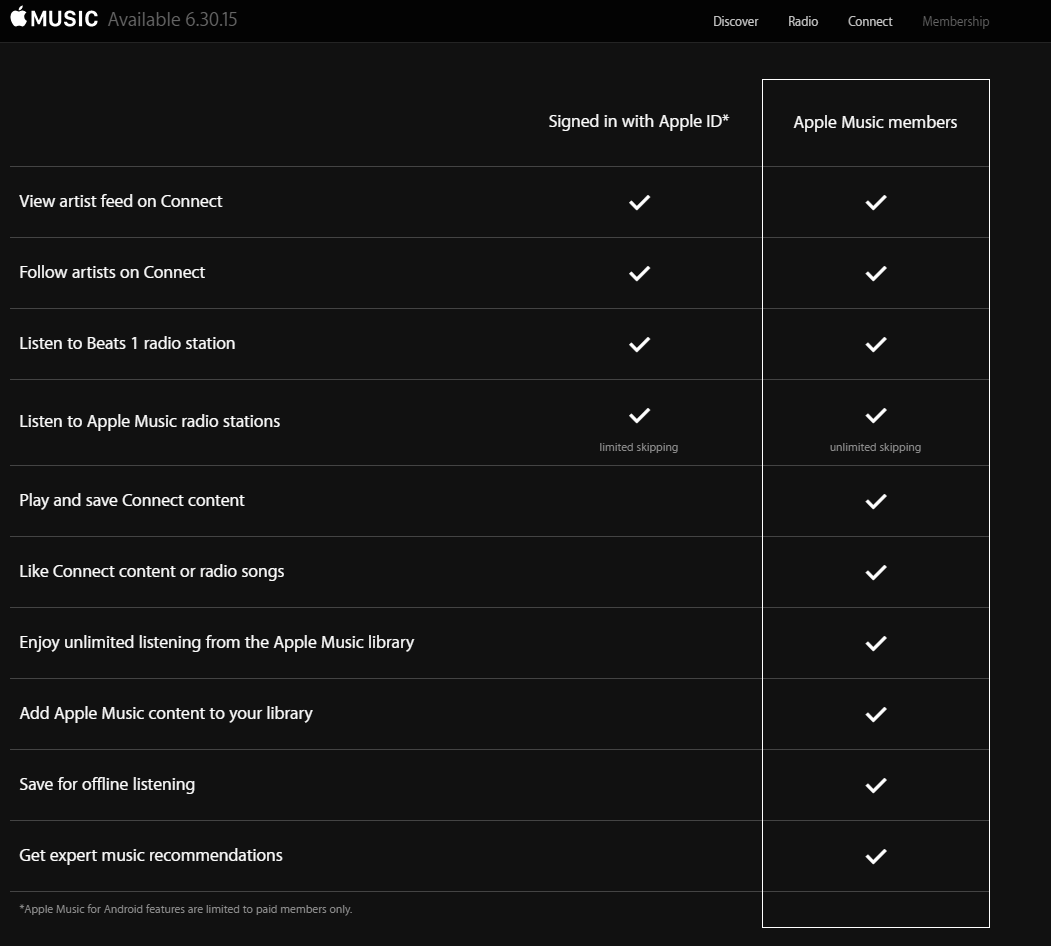Viewport: 1051px width, 946px height.
Task: Click members checkmark for expert music recommendations
Action: pos(876,856)
